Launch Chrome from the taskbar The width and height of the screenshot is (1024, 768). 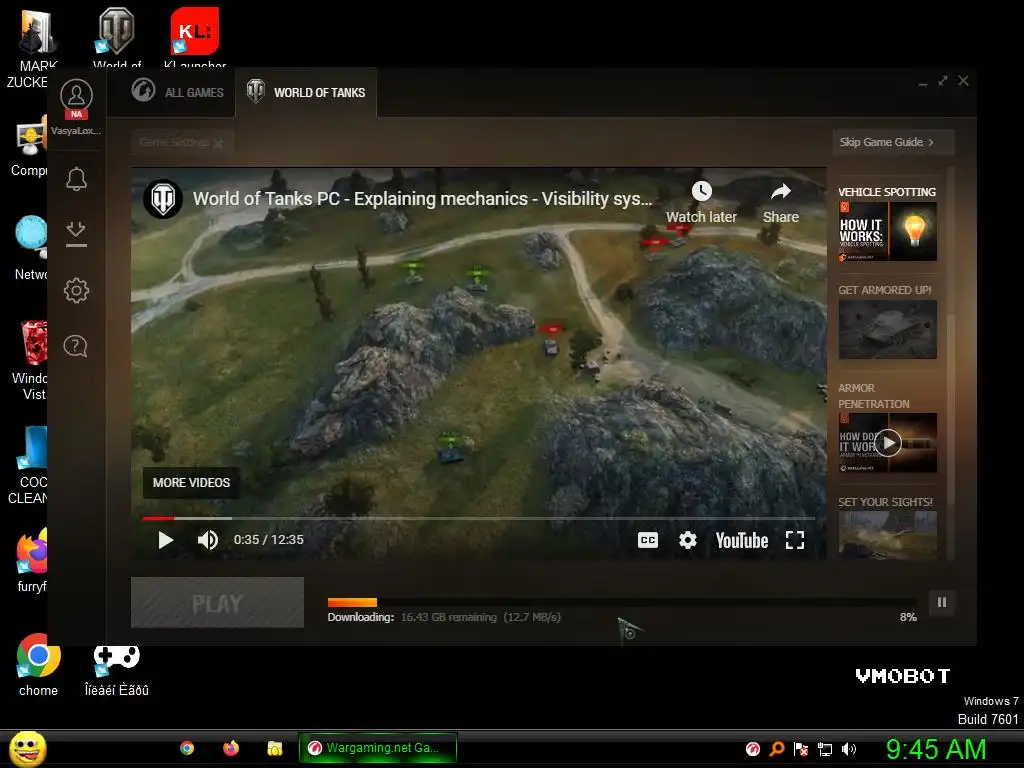point(187,748)
